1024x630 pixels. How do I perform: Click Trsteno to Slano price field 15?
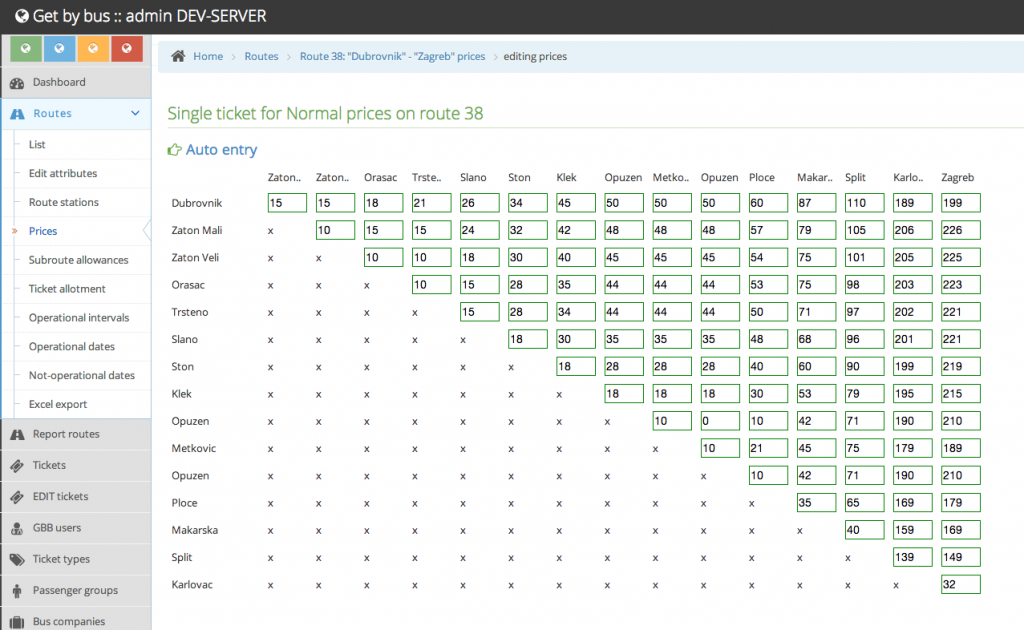click(x=479, y=312)
